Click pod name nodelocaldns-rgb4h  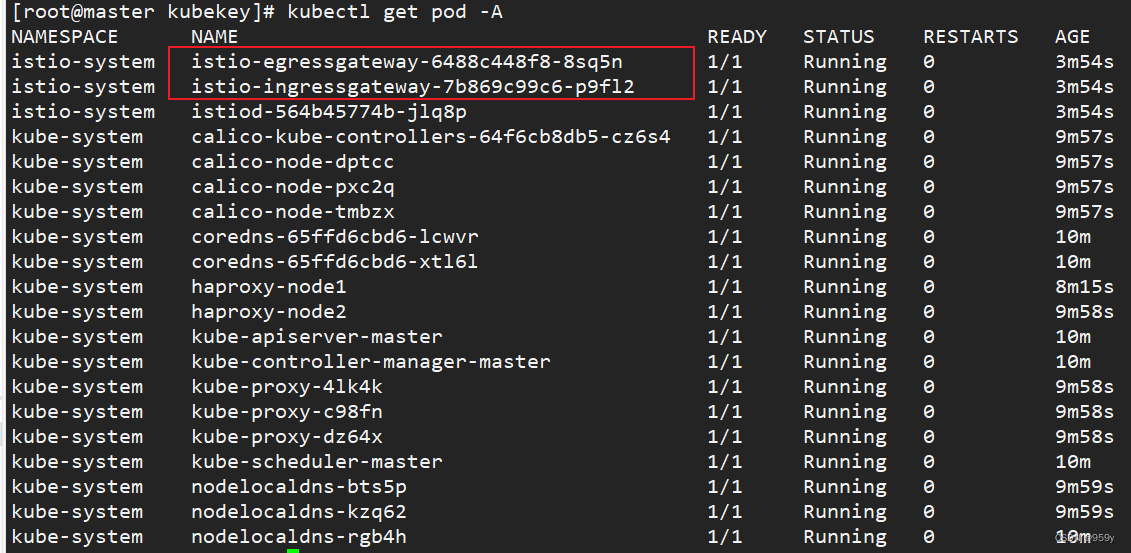(x=299, y=537)
